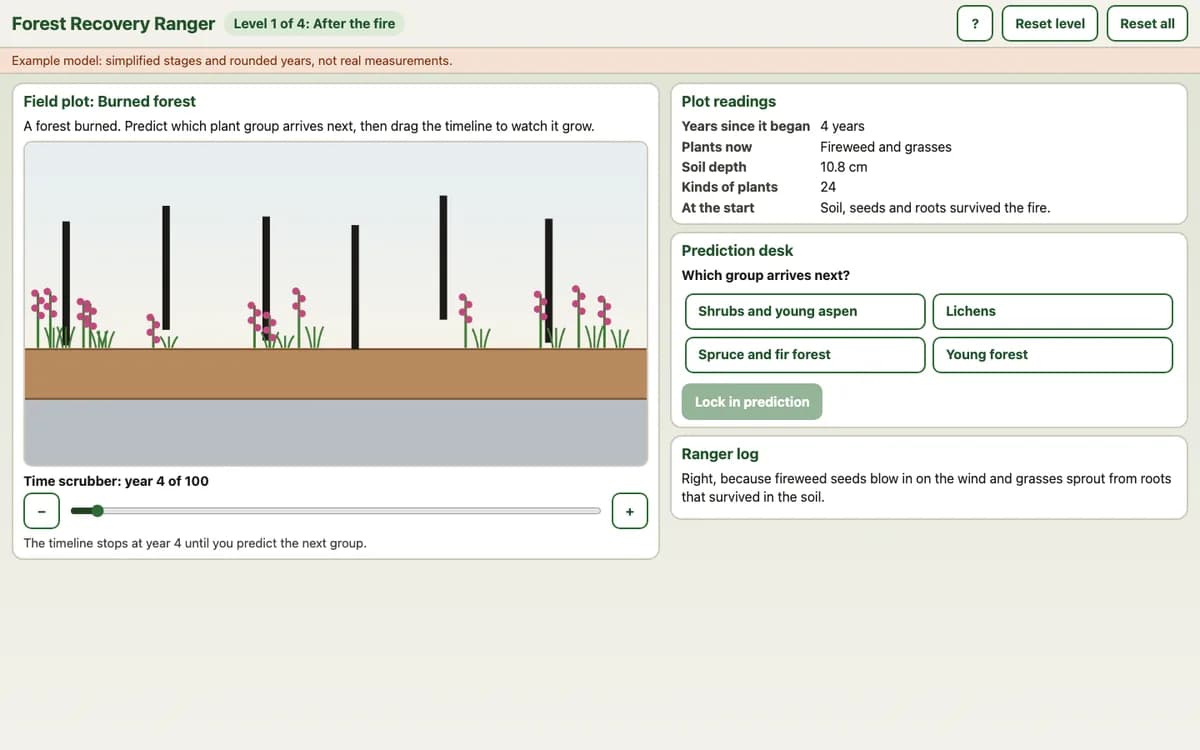Click Soil, seeds and roots survived text
Screen dimensions: 1200x750
[935, 208]
